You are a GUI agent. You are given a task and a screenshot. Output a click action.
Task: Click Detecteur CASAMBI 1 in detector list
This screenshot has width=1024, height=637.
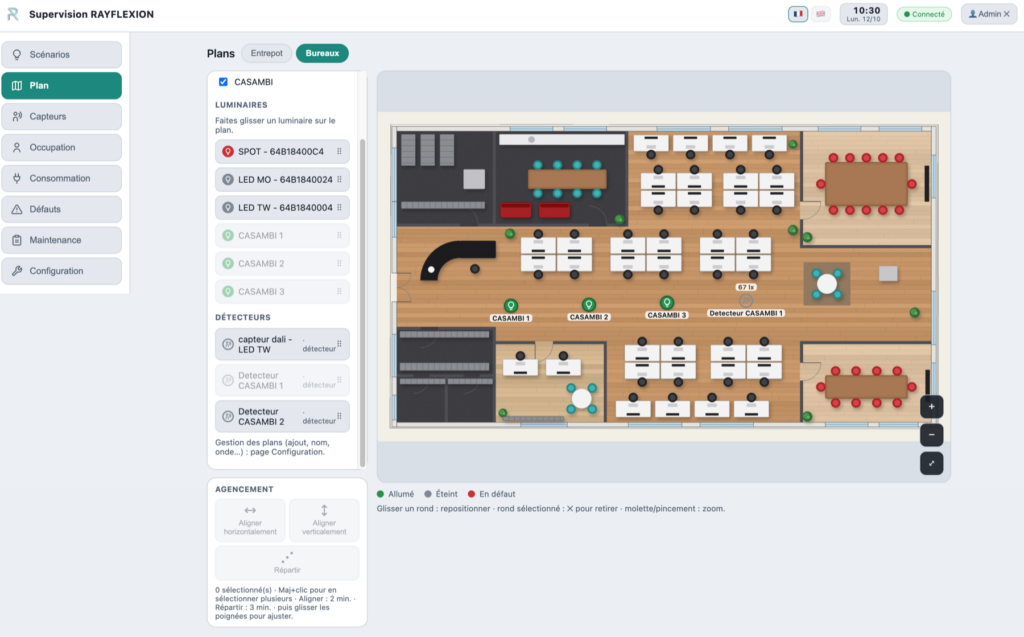click(282, 380)
